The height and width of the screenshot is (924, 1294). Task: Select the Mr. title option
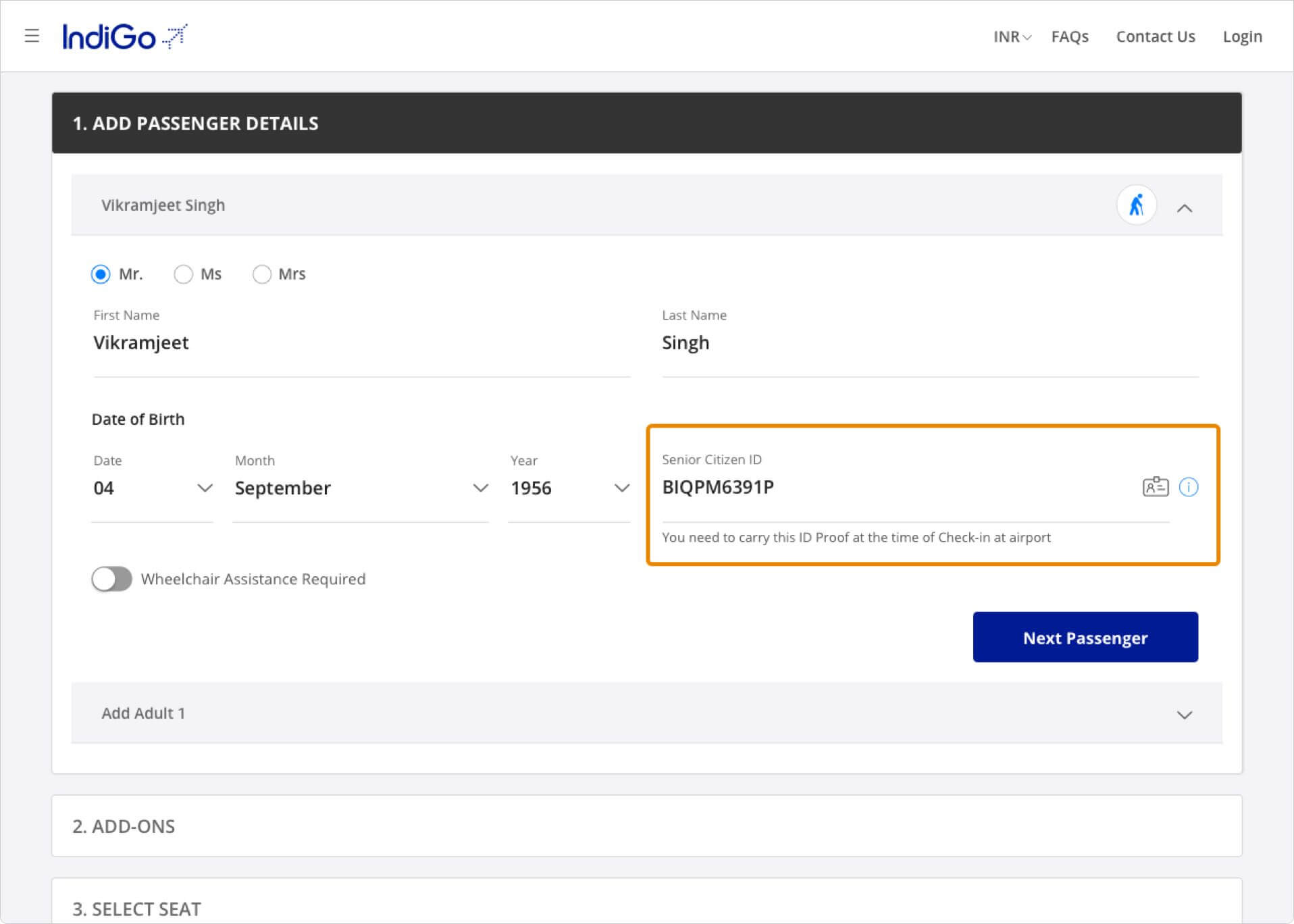click(x=101, y=274)
